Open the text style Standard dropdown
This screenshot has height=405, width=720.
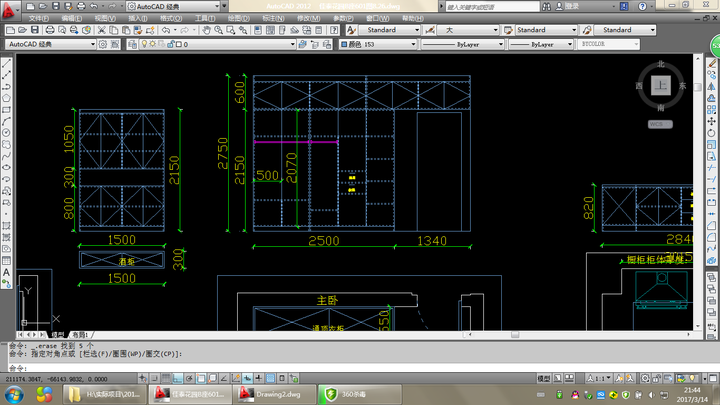pos(389,30)
